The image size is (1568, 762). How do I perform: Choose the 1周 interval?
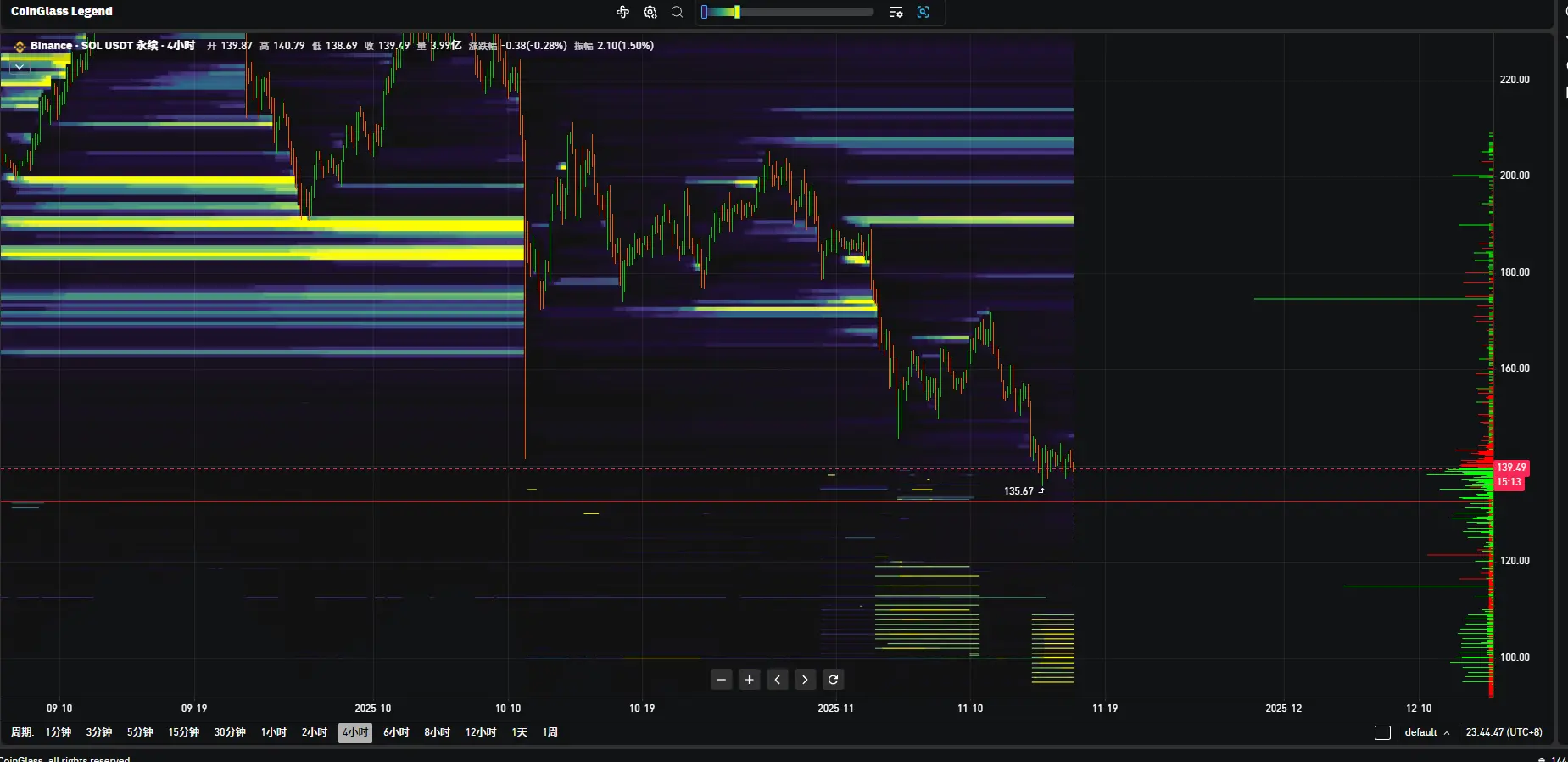point(550,732)
